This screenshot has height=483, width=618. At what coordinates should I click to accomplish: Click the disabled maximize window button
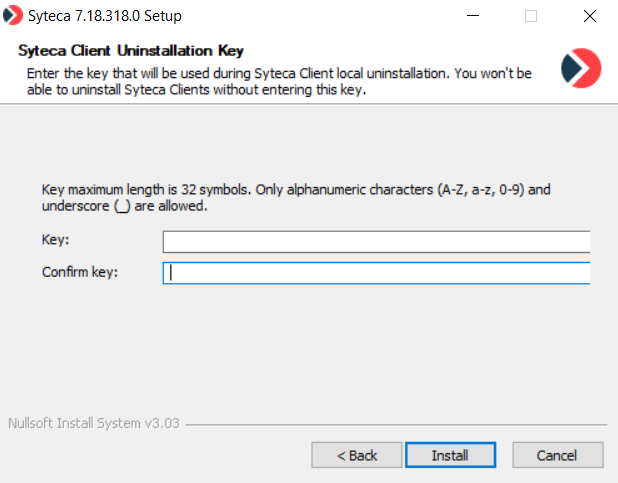[x=531, y=17]
